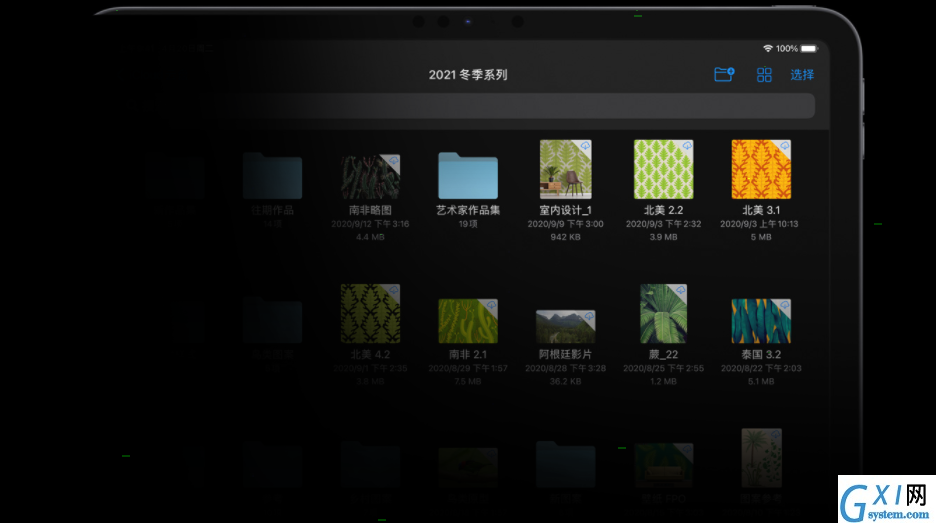Tap the 室内设计_1 file name
Image resolution: width=936 pixels, height=523 pixels.
pyautogui.click(x=565, y=210)
